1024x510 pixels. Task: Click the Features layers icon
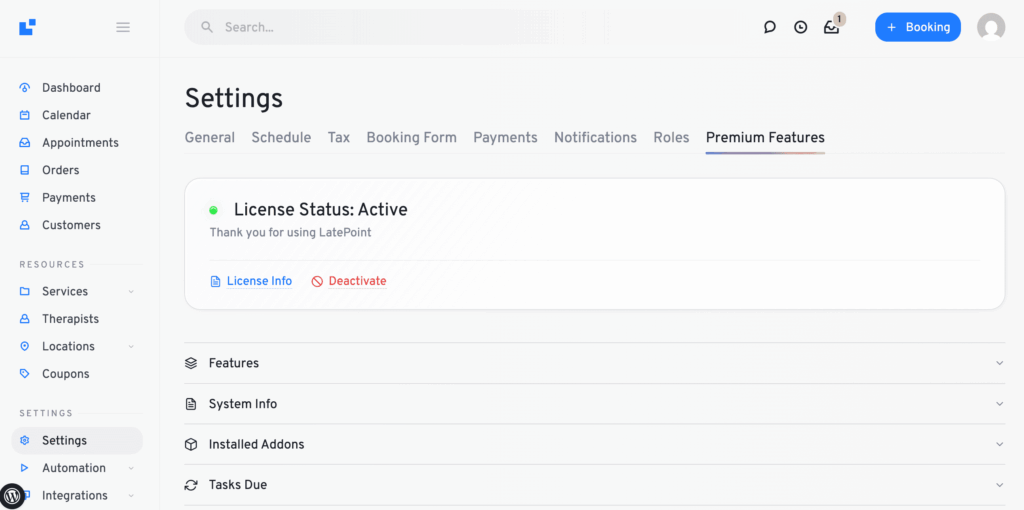click(x=191, y=363)
